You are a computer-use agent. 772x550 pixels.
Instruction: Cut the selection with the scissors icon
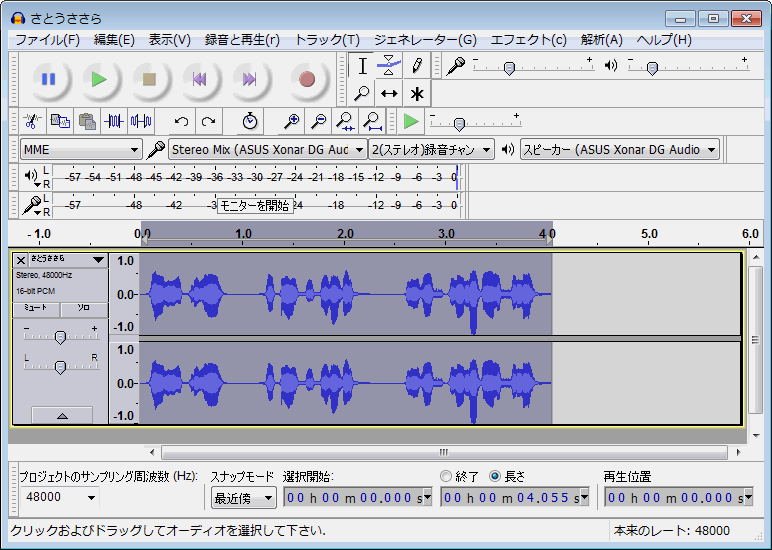pyautogui.click(x=33, y=121)
